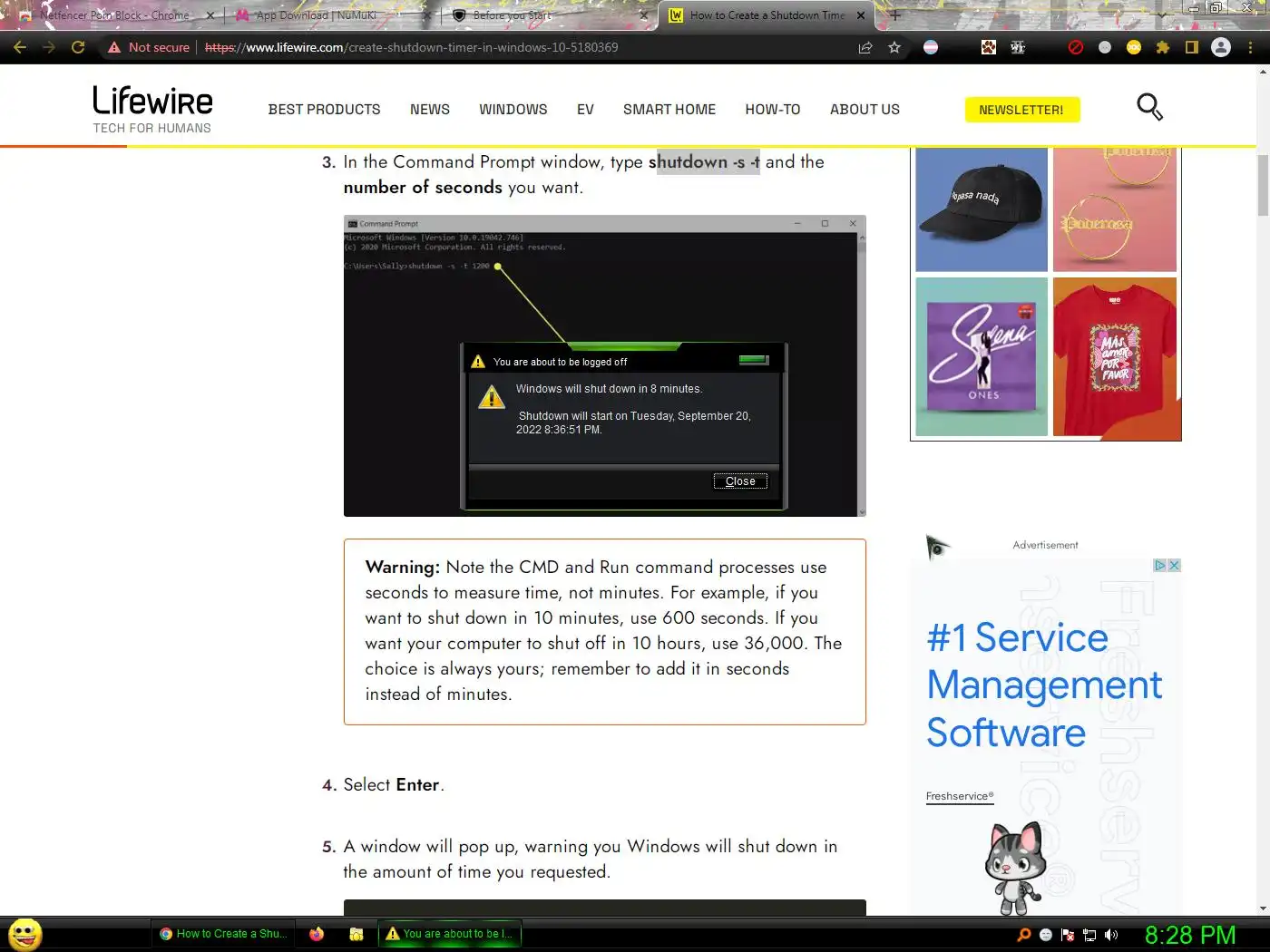Open the Not secure site info
1270x952 pixels.
coord(149,47)
